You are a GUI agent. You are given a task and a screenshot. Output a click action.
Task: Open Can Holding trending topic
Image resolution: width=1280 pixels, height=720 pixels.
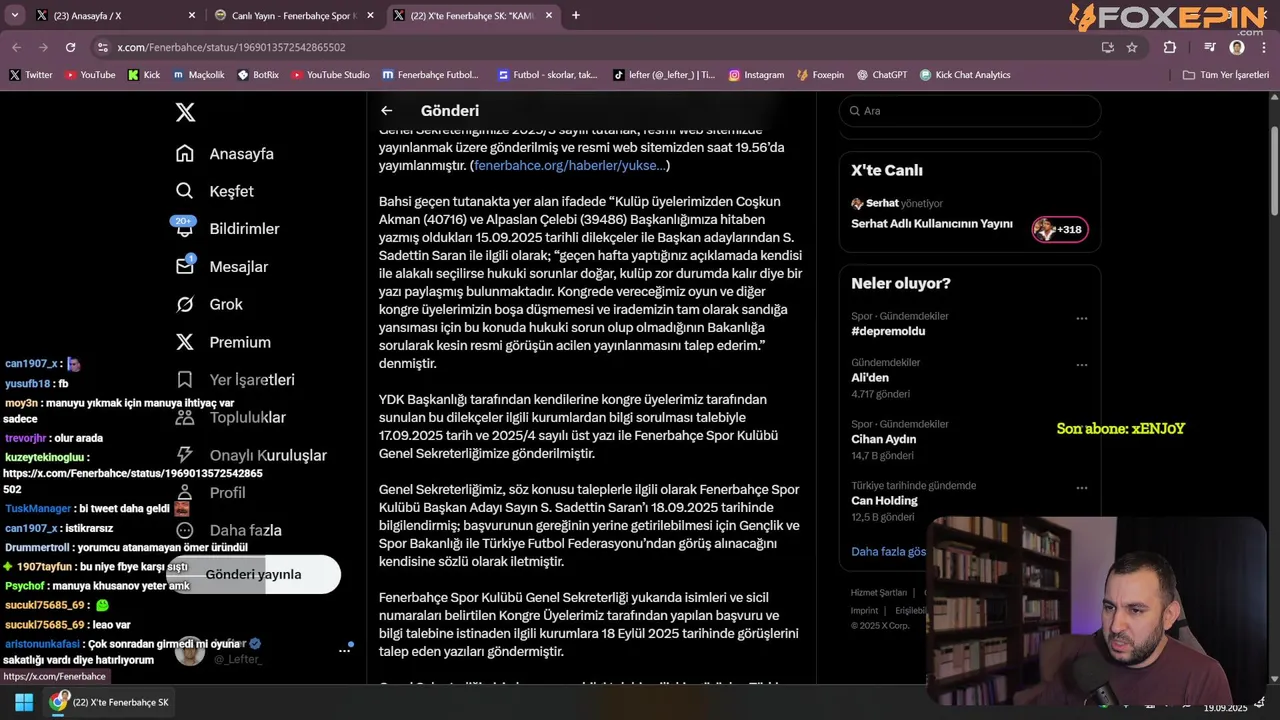pos(884,500)
